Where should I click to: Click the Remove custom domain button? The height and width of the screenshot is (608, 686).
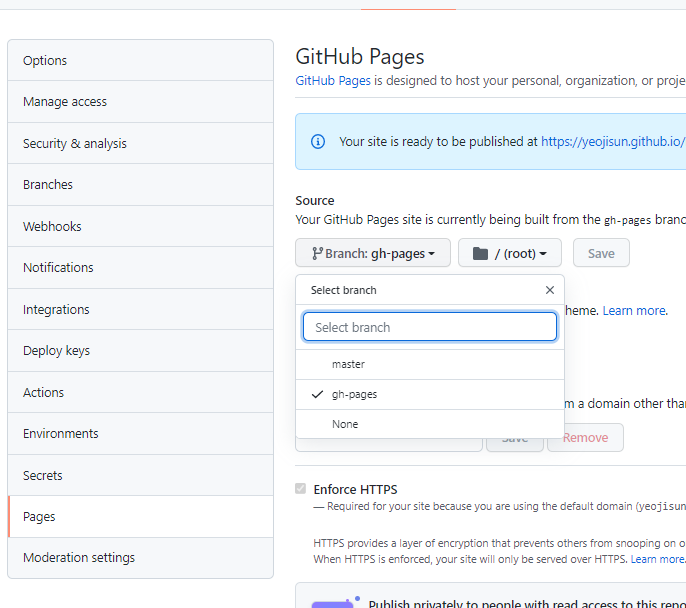coord(585,437)
